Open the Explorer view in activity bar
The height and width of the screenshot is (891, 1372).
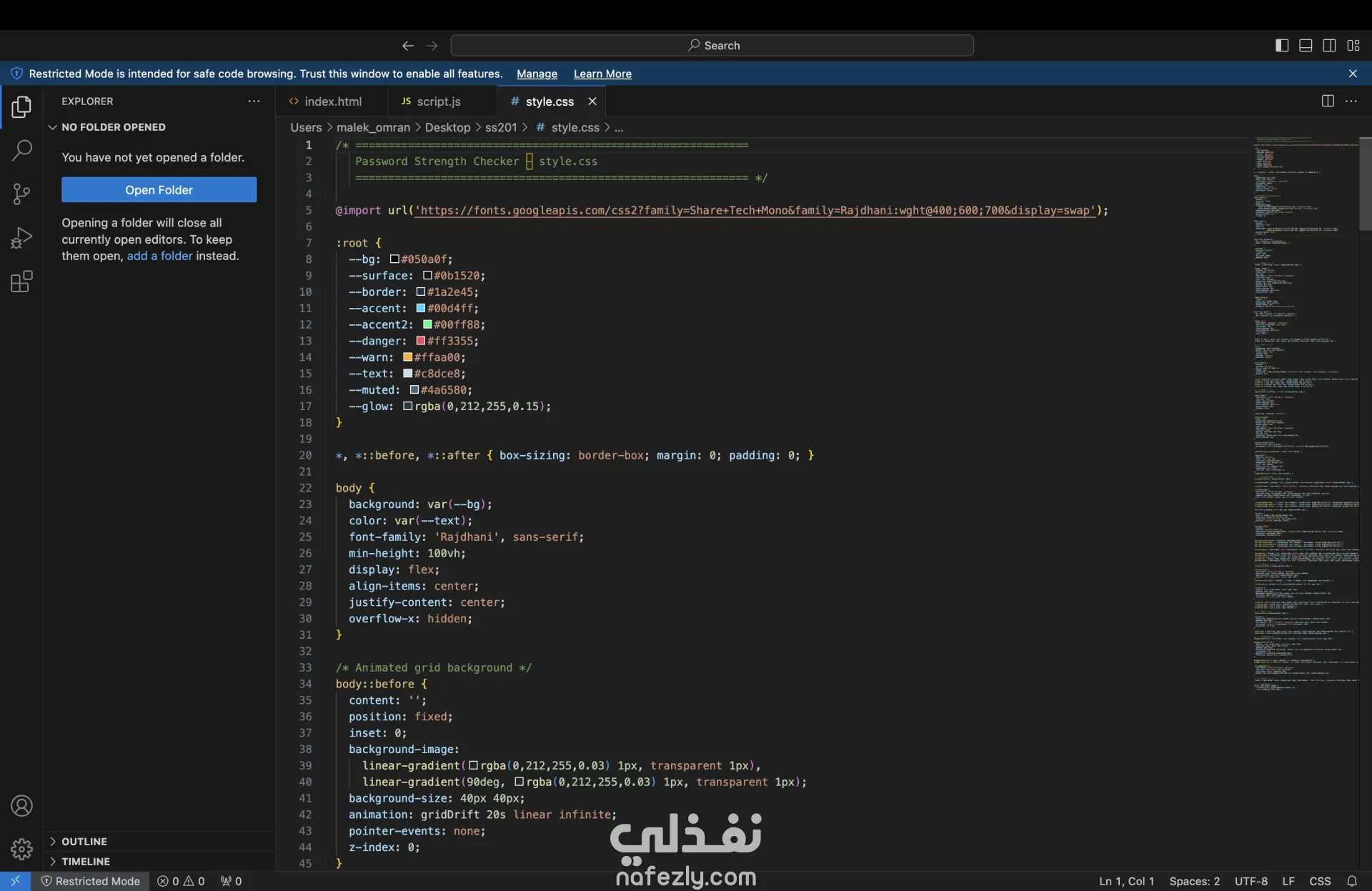21,107
